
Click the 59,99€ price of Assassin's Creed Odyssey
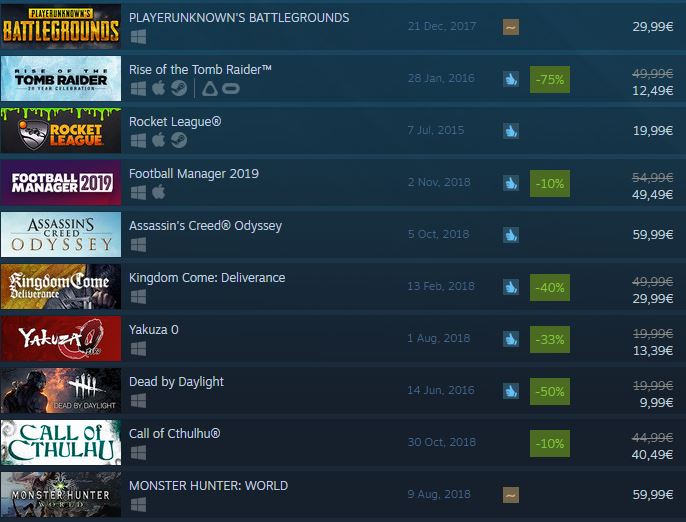tap(652, 235)
